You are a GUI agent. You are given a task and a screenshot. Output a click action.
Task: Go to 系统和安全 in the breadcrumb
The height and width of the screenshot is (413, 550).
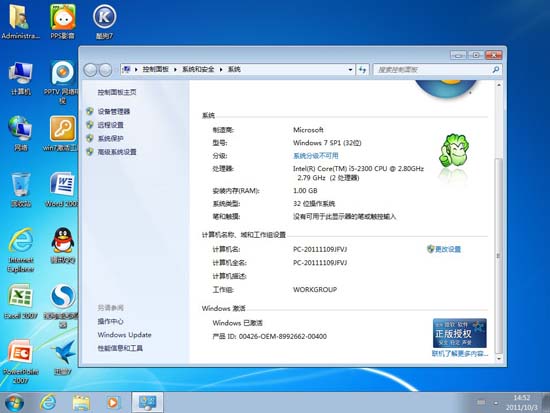click(198, 69)
